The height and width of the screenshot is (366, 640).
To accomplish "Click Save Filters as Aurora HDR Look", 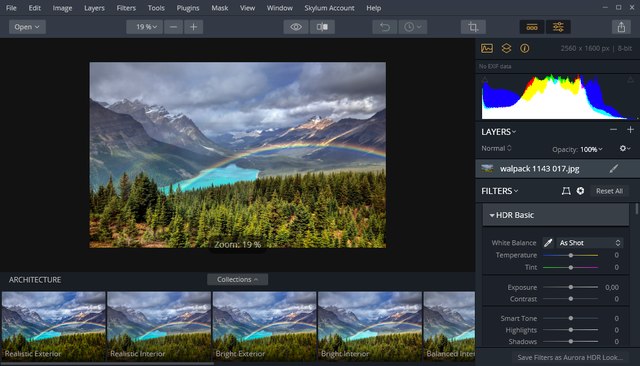I will pyautogui.click(x=570, y=357).
